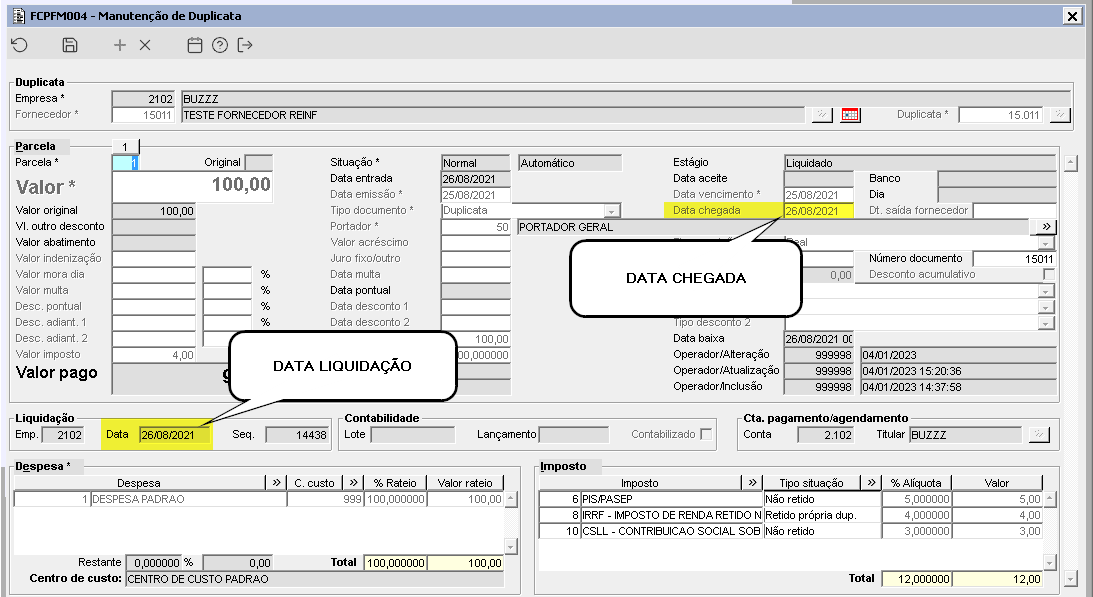Click the Liquidação Data field 26/08/2021
The width and height of the screenshot is (1093, 597).
click(174, 434)
